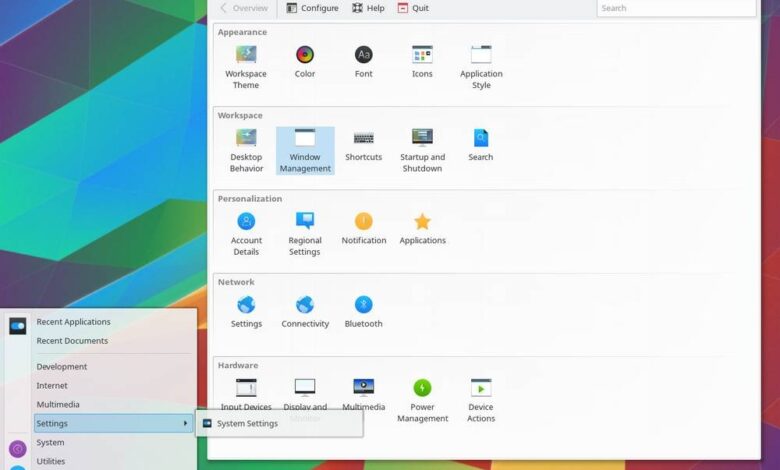Open Font settings
The height and width of the screenshot is (470, 780).
[x=364, y=62]
